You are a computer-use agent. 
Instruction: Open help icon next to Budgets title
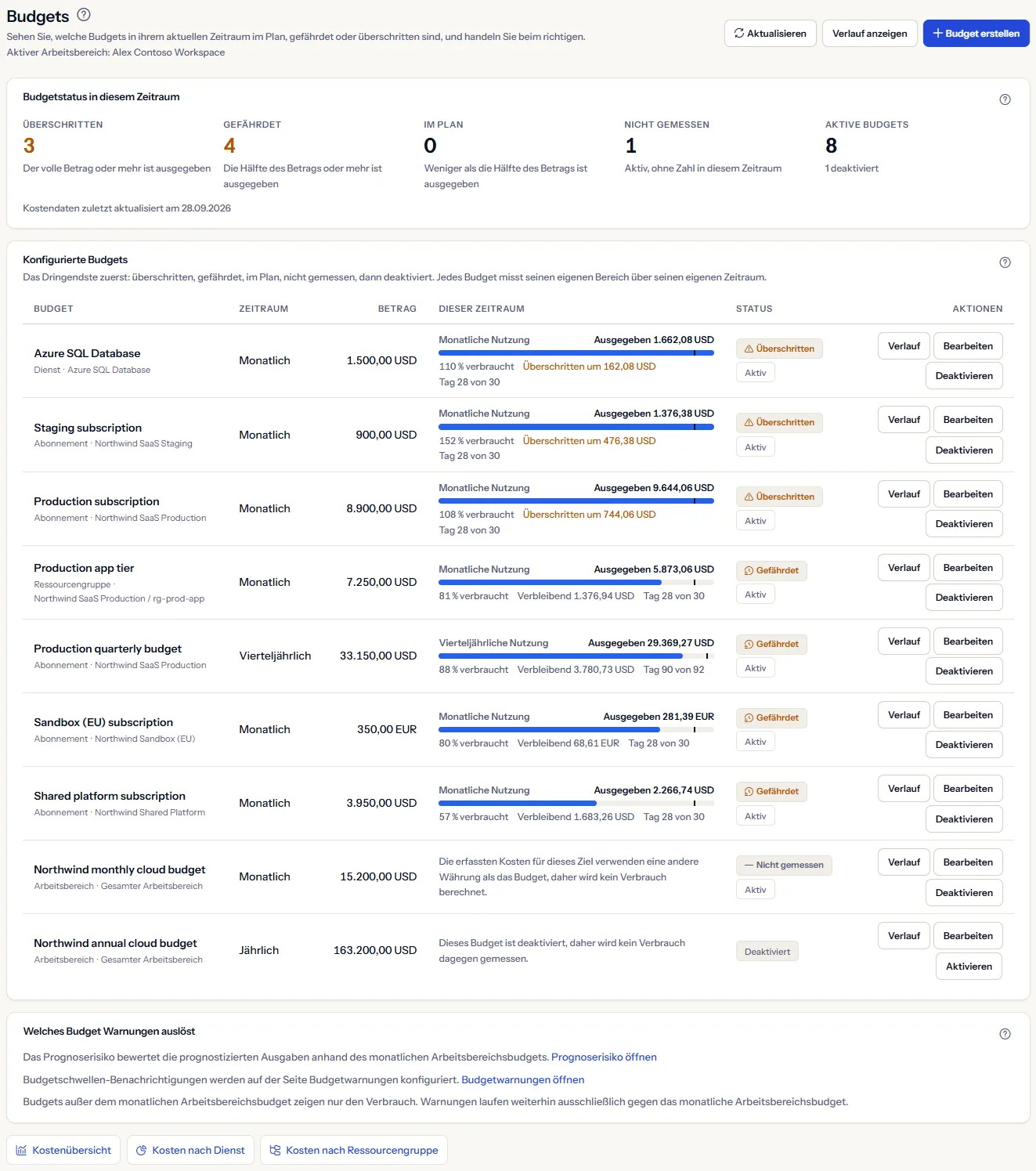[x=84, y=14]
